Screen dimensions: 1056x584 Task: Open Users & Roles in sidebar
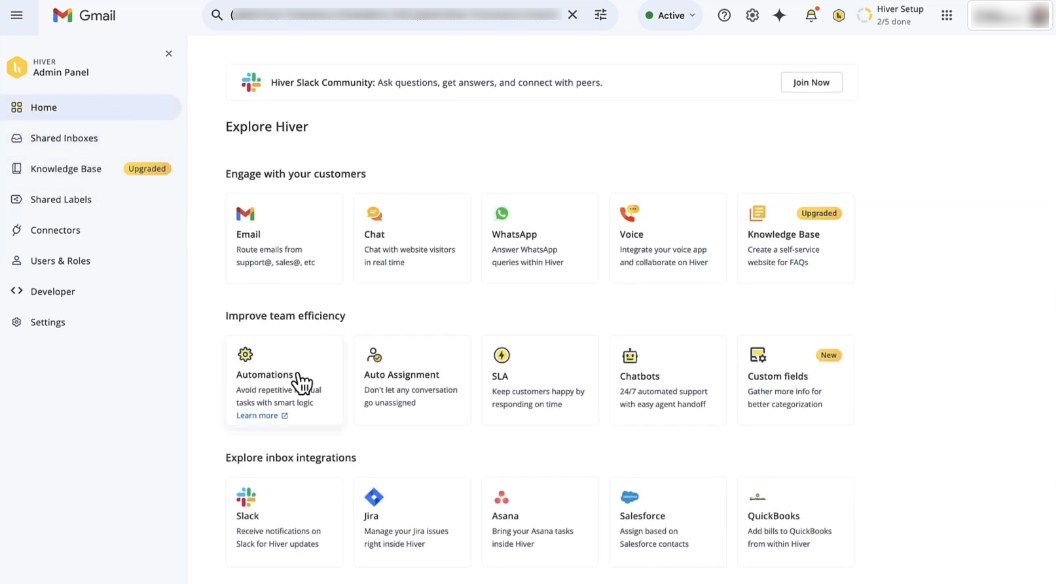pyautogui.click(x=60, y=261)
